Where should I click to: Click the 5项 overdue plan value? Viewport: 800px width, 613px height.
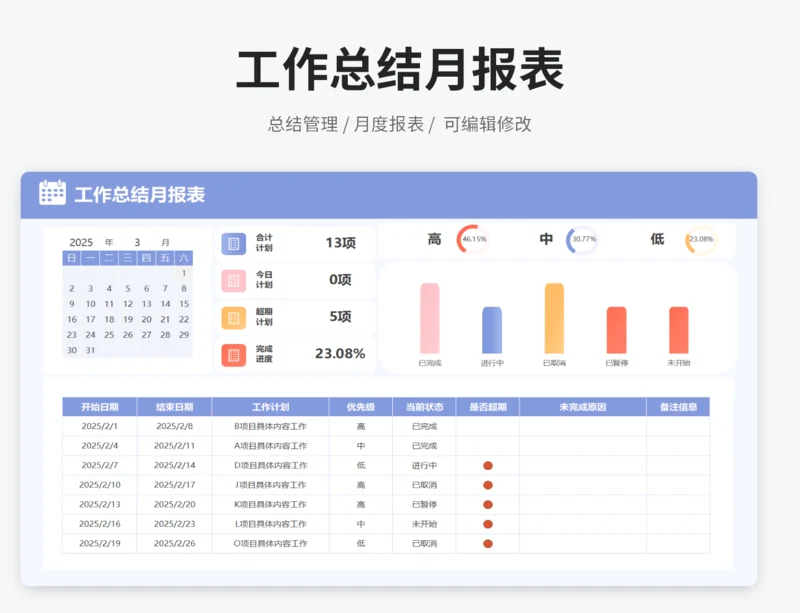[340, 317]
